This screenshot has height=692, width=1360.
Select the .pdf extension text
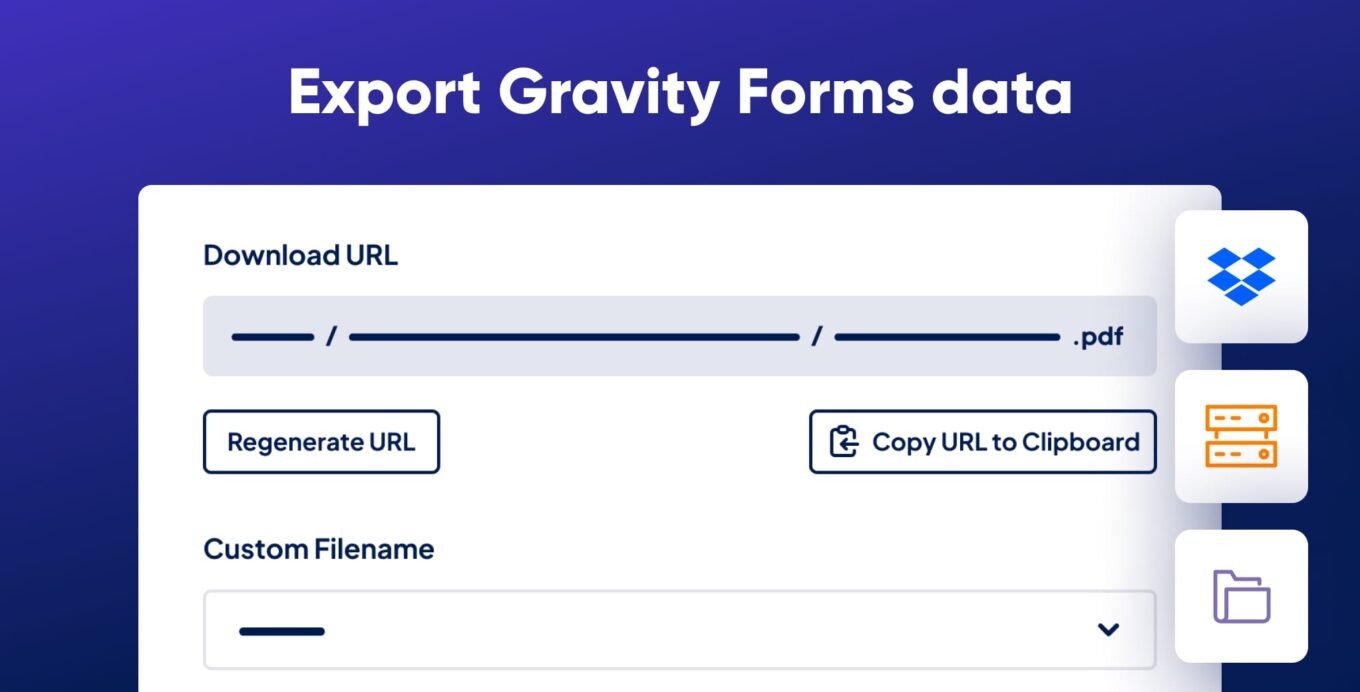[x=1098, y=337]
